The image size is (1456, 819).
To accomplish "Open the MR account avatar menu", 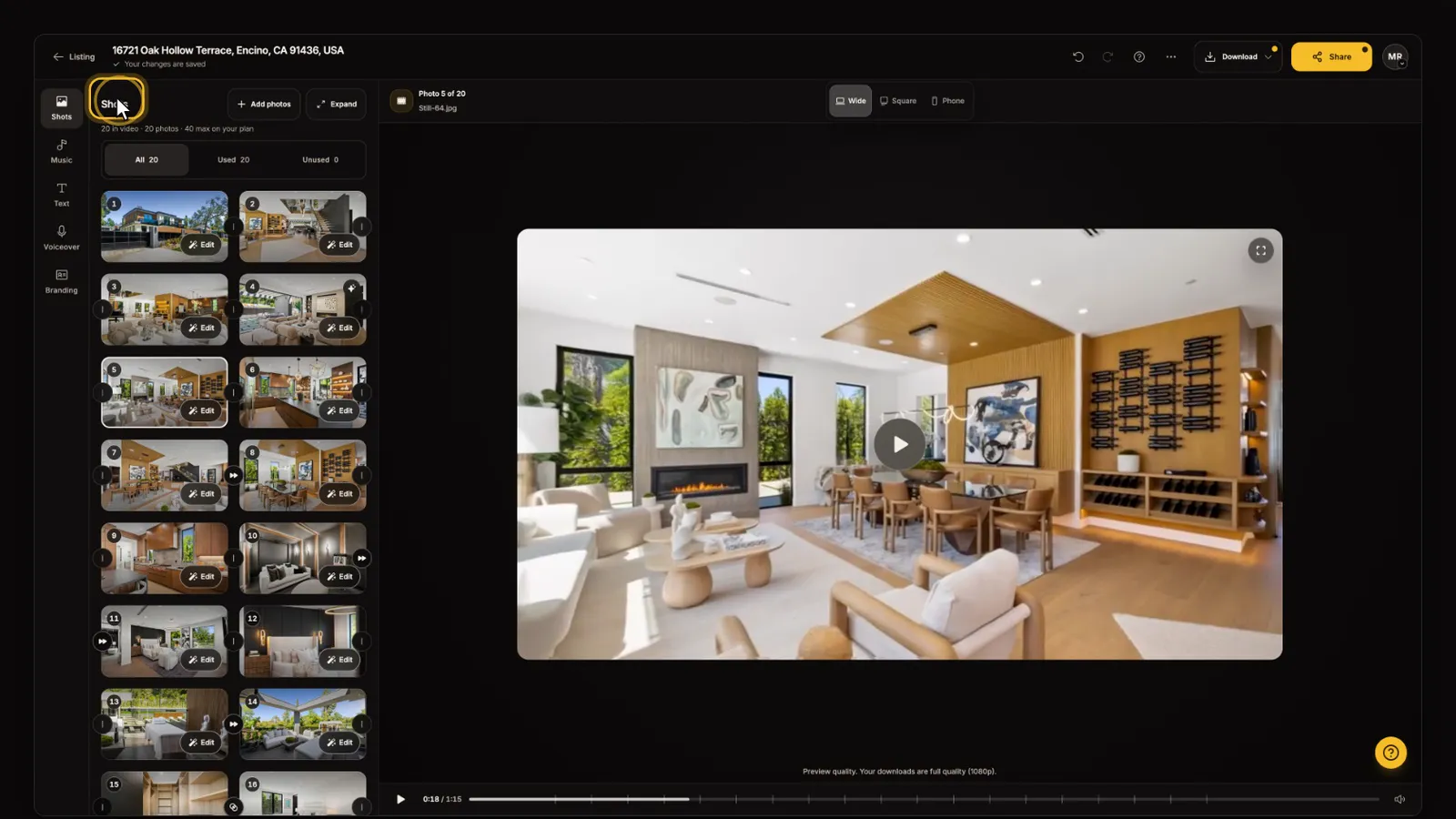I will tap(1395, 56).
